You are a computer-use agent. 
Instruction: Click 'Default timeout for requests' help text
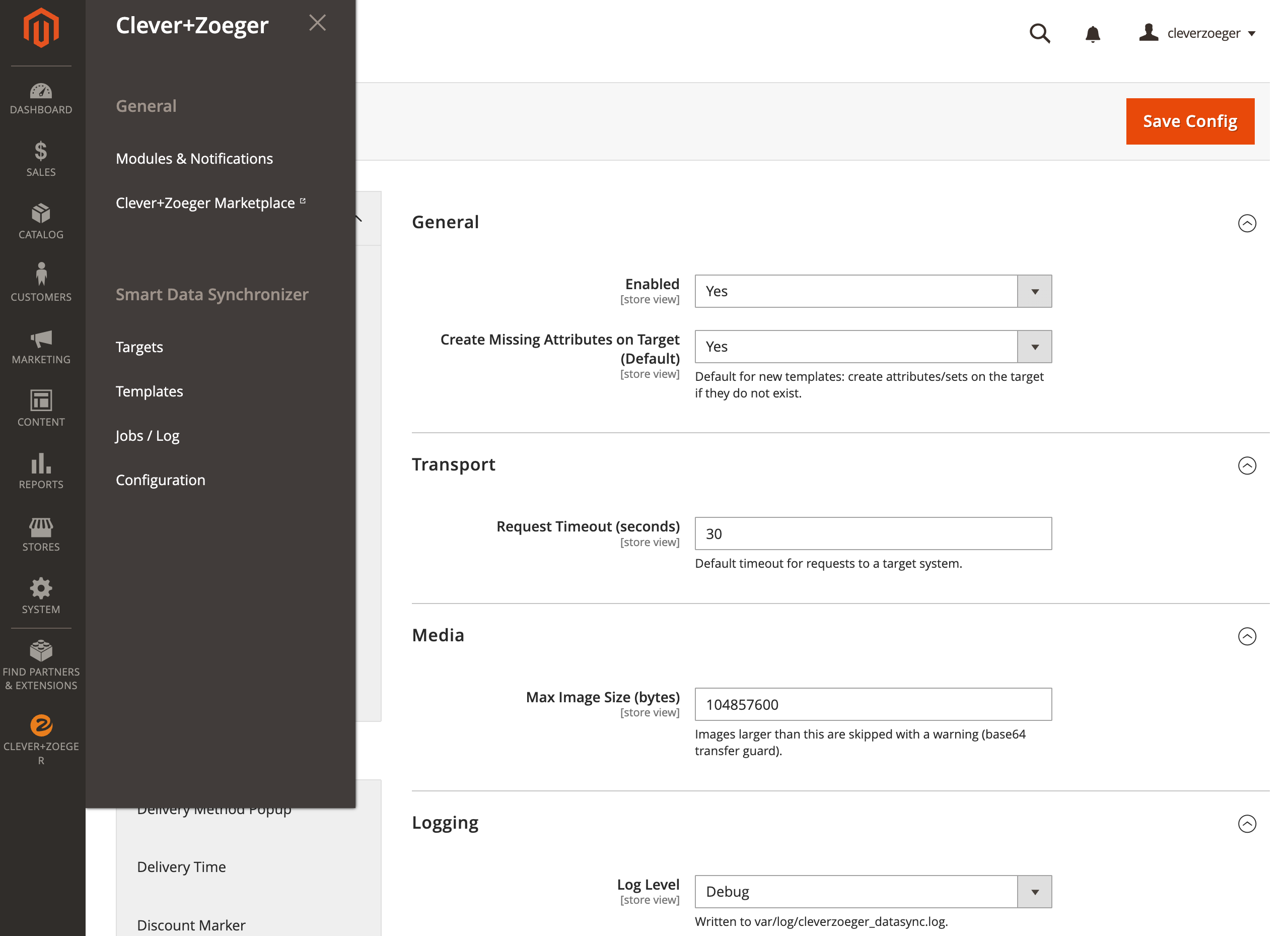828,563
